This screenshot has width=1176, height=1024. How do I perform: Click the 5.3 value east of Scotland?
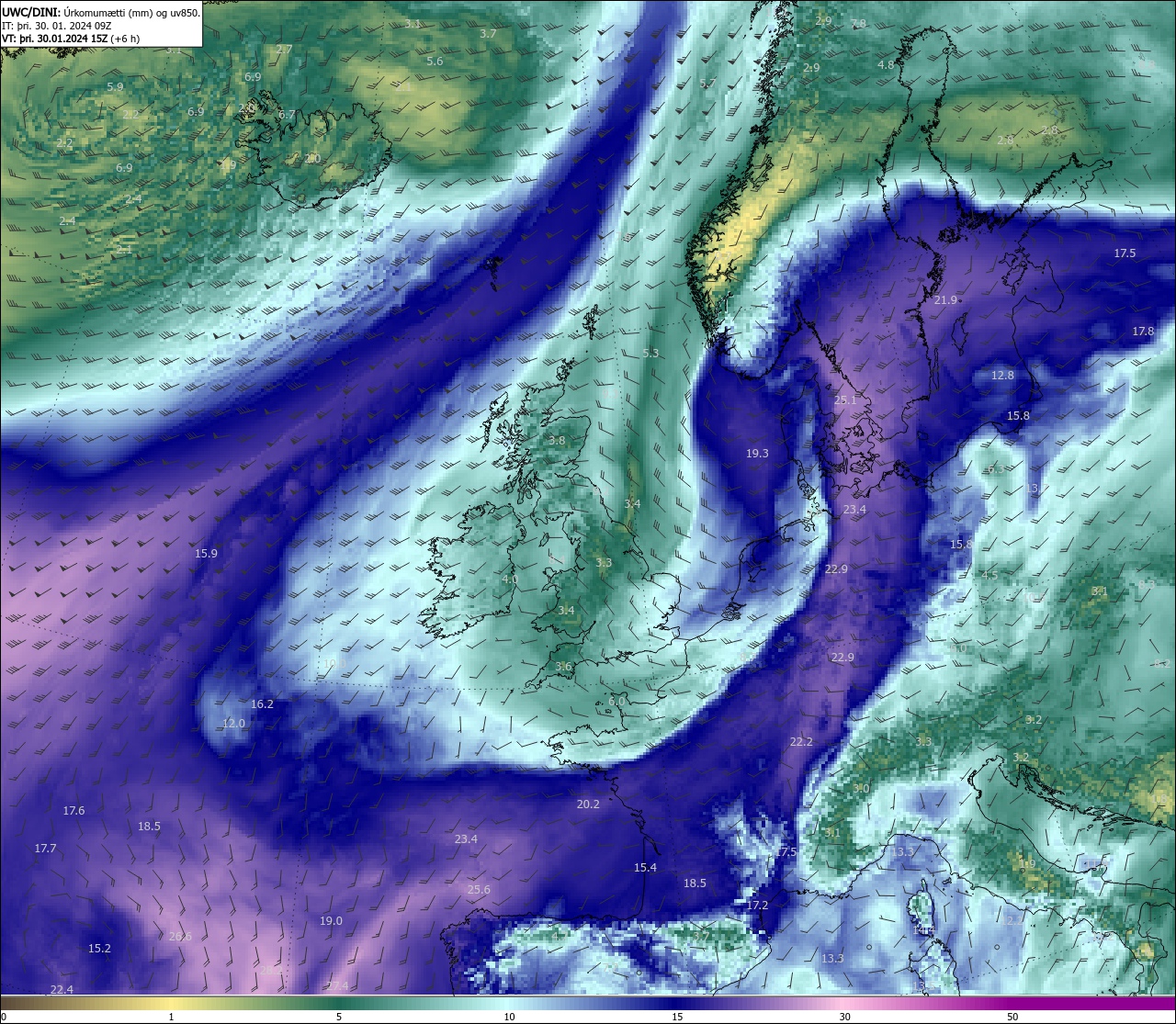tap(650, 354)
